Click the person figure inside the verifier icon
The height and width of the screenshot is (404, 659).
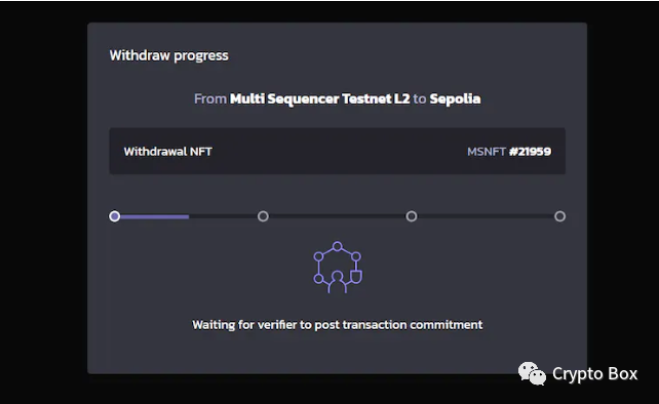tap(337, 282)
